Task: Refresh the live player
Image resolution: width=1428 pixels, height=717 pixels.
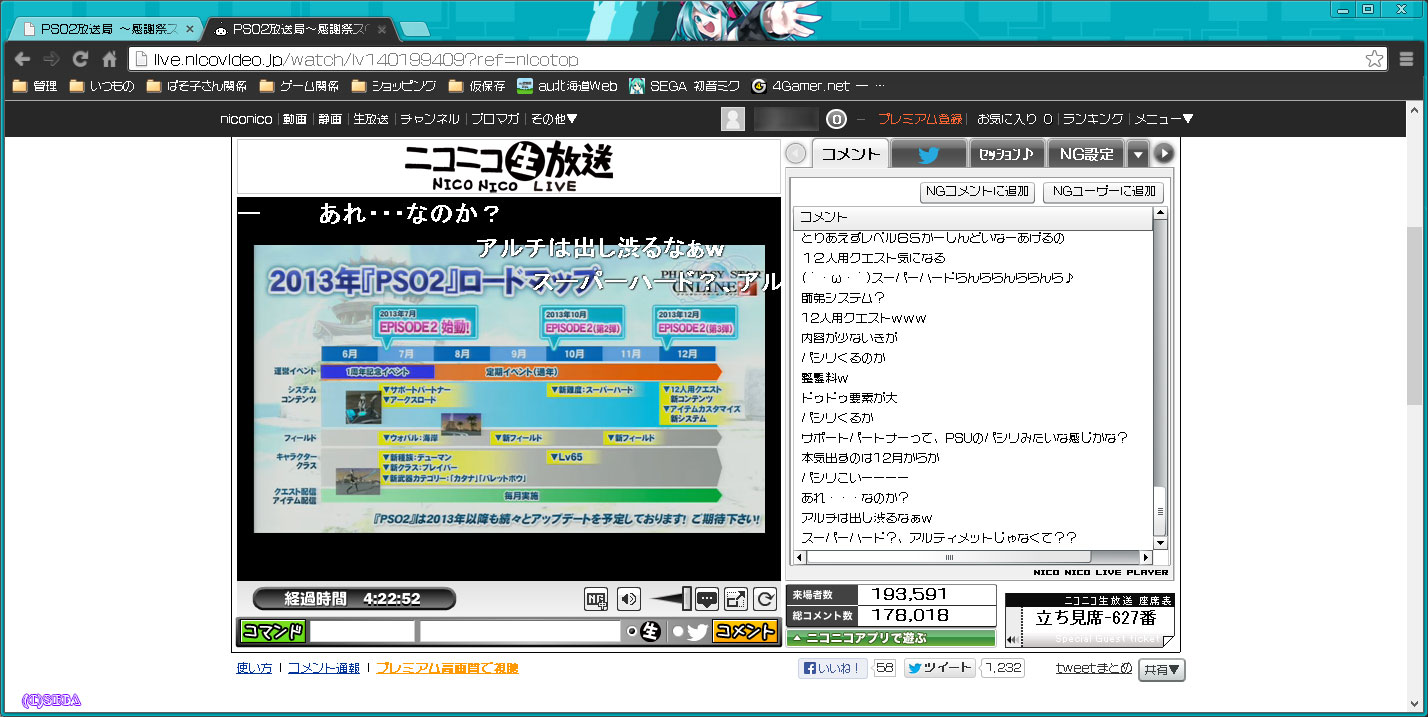Action: coord(765,599)
